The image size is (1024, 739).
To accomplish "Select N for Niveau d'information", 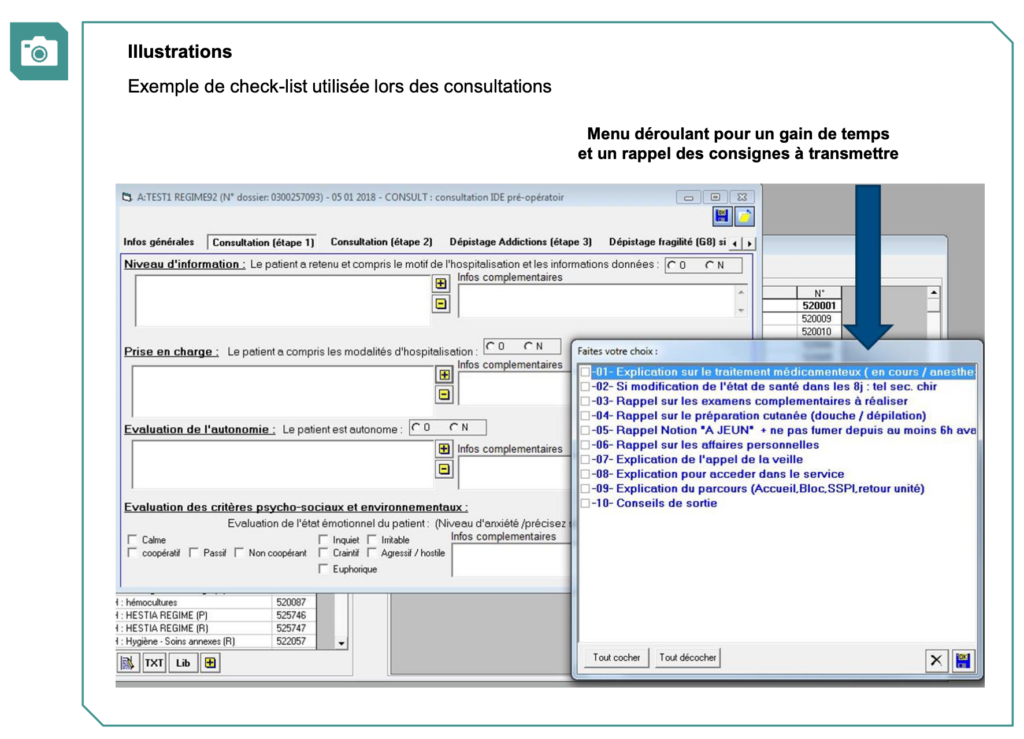I will pos(710,265).
